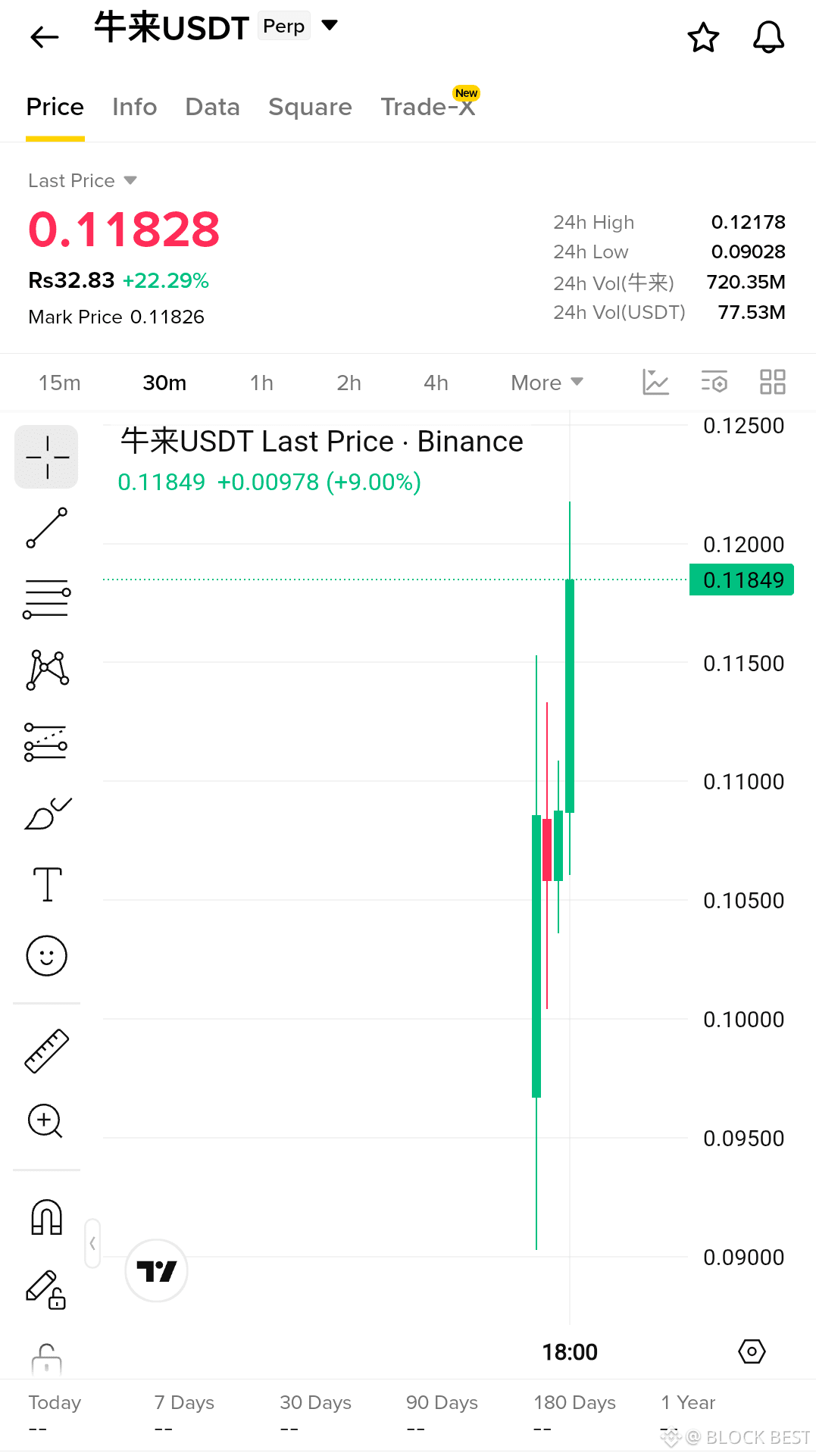
Task: Select the 2h interval
Action: point(349,383)
